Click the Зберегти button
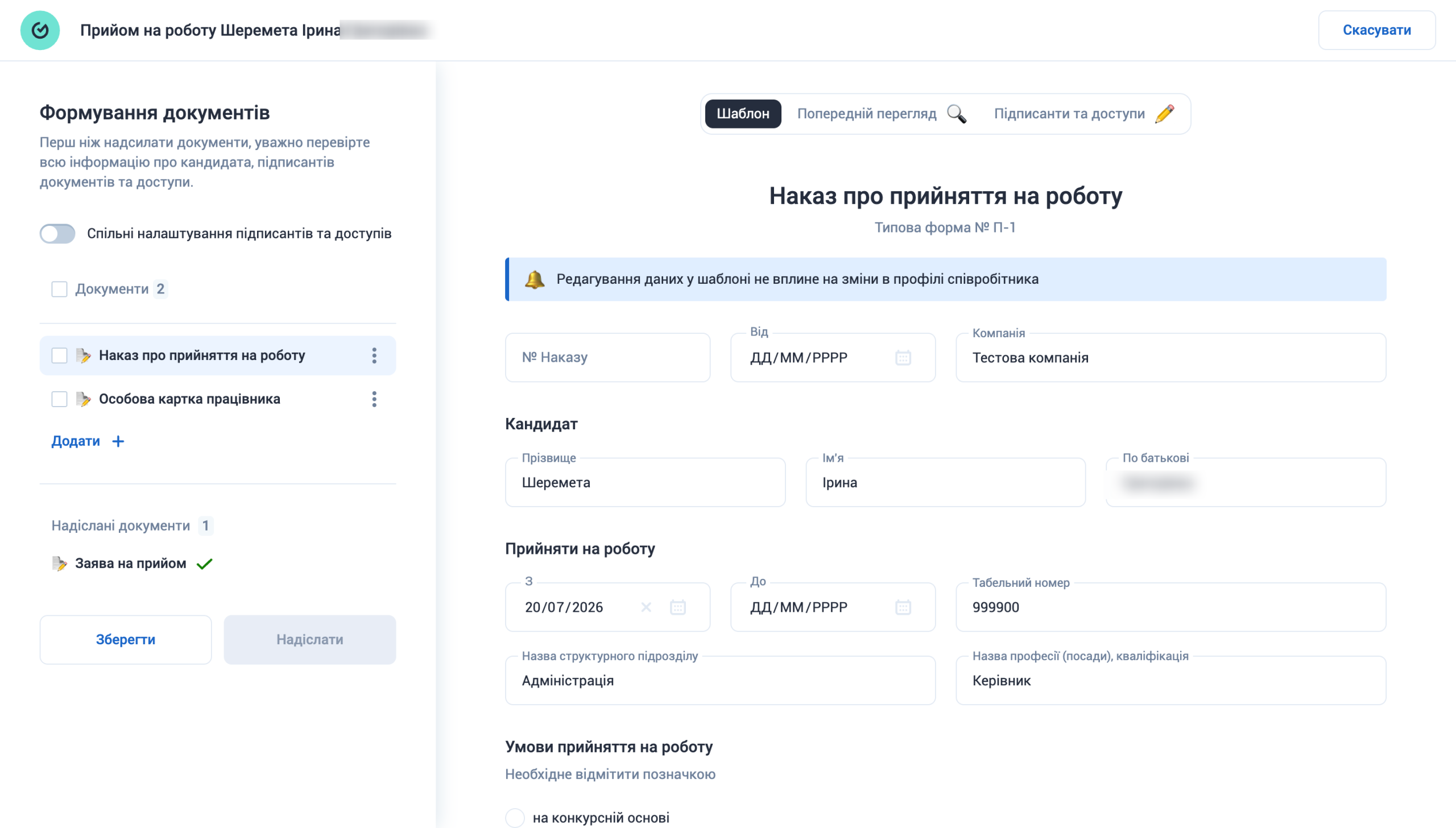The image size is (1456, 828). [126, 640]
